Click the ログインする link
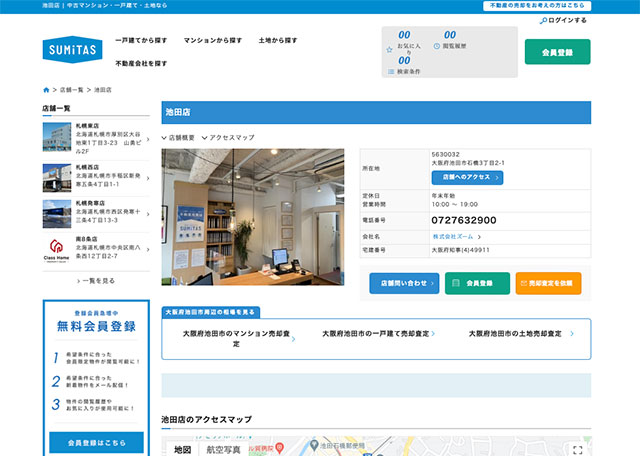This screenshot has width=640, height=456. (x=567, y=20)
